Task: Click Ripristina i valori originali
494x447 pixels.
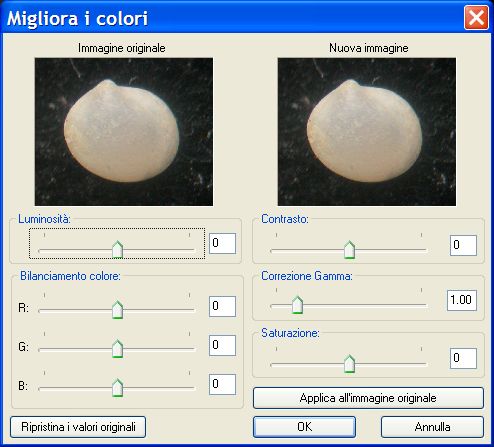Action: (78, 427)
